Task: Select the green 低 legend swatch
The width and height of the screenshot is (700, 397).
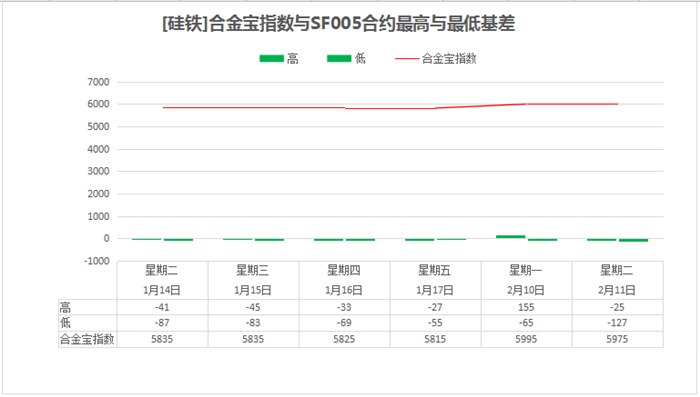Action: [x=339, y=59]
